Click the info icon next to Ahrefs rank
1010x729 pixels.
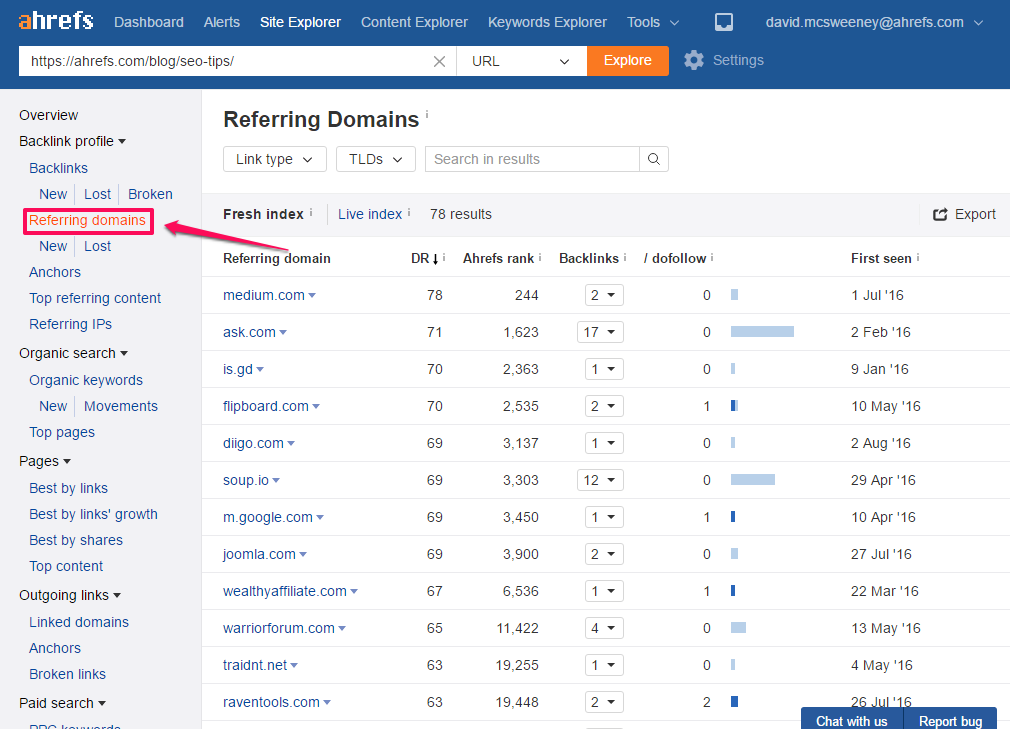click(x=540, y=257)
